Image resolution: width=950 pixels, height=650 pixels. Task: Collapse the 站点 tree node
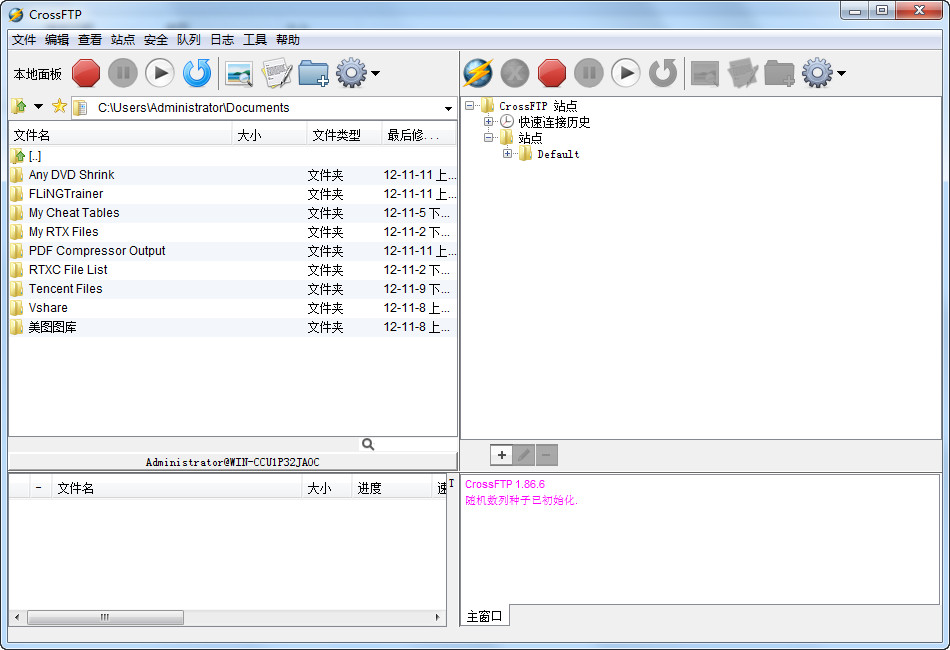coord(488,138)
